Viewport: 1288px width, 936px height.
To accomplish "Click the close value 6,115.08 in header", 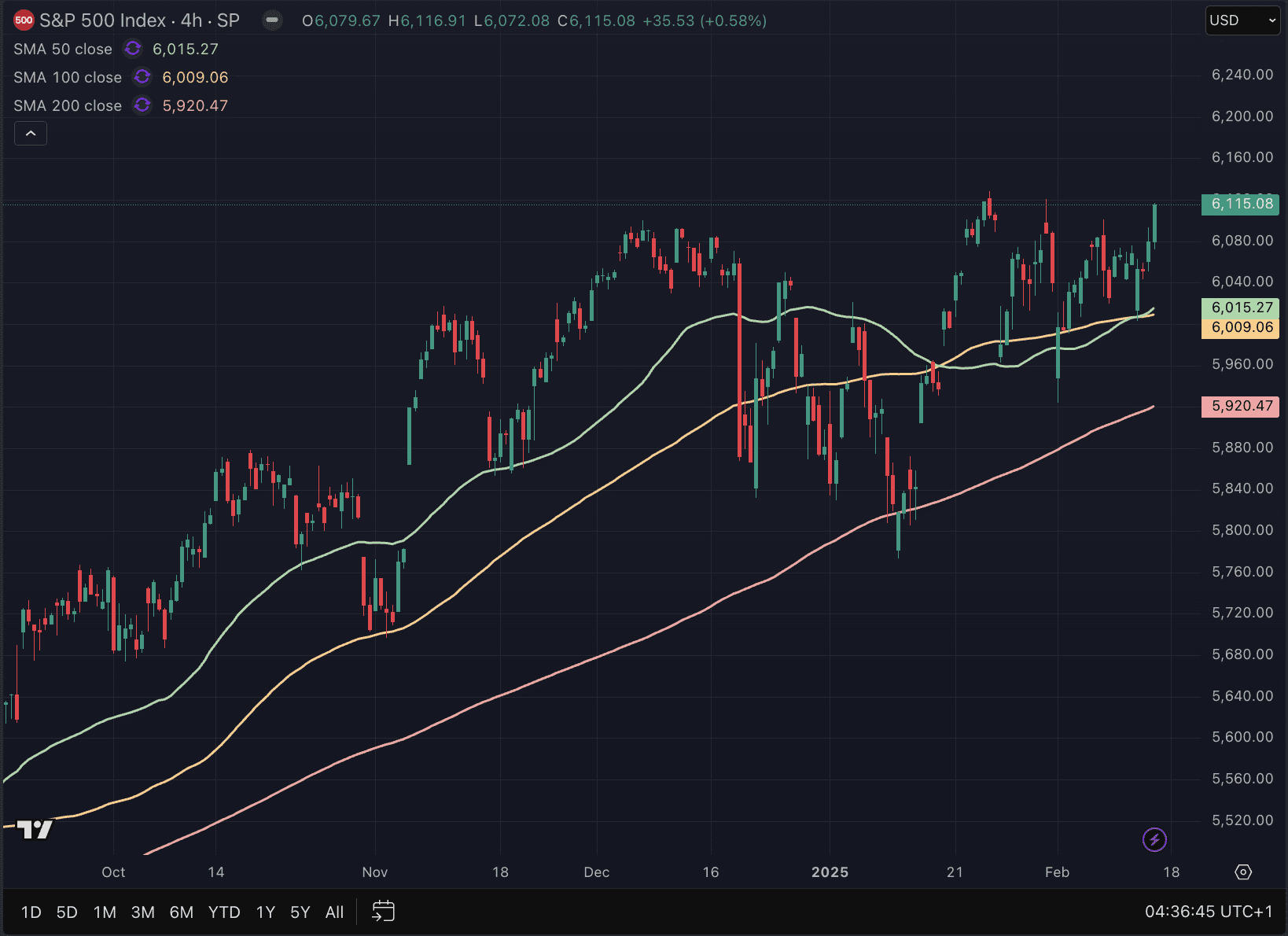I will (602, 20).
